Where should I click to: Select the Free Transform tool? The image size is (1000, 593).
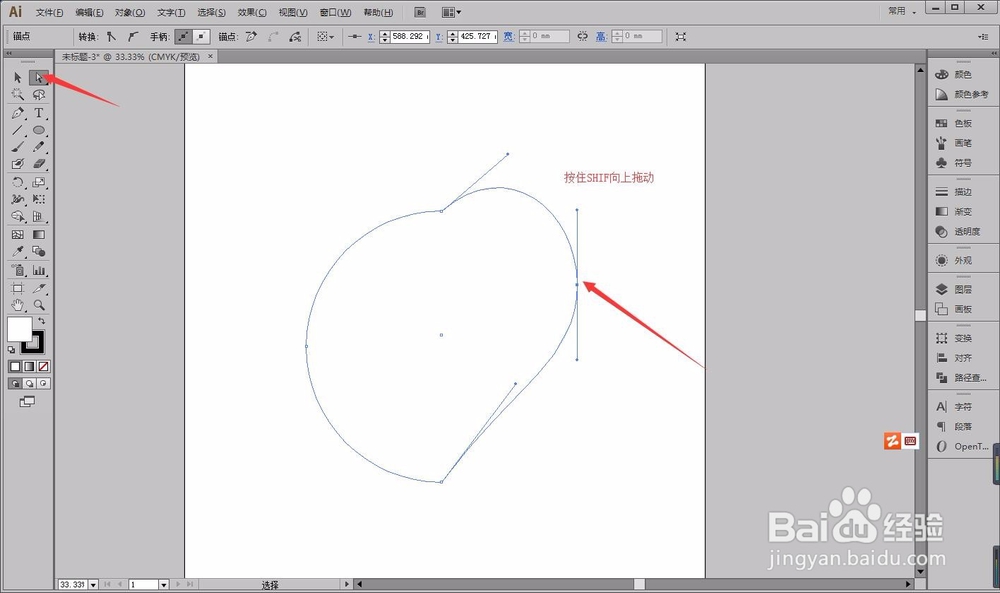pyautogui.click(x=39, y=199)
